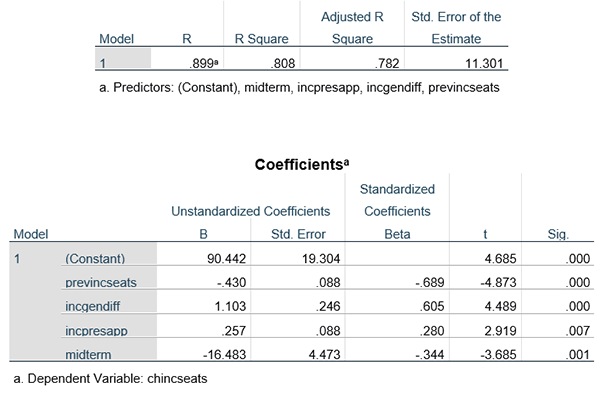Click previncseats Beta value -.689
600x399 pixels.
[430, 283]
